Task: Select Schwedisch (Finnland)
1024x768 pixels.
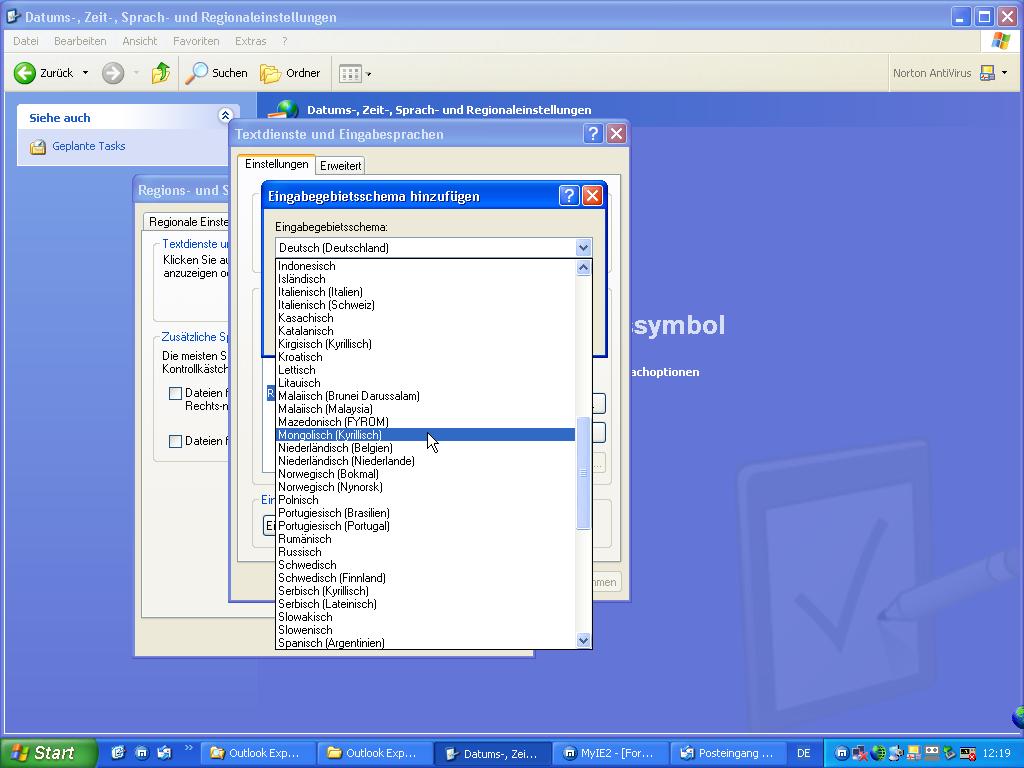Action: [x=425, y=578]
